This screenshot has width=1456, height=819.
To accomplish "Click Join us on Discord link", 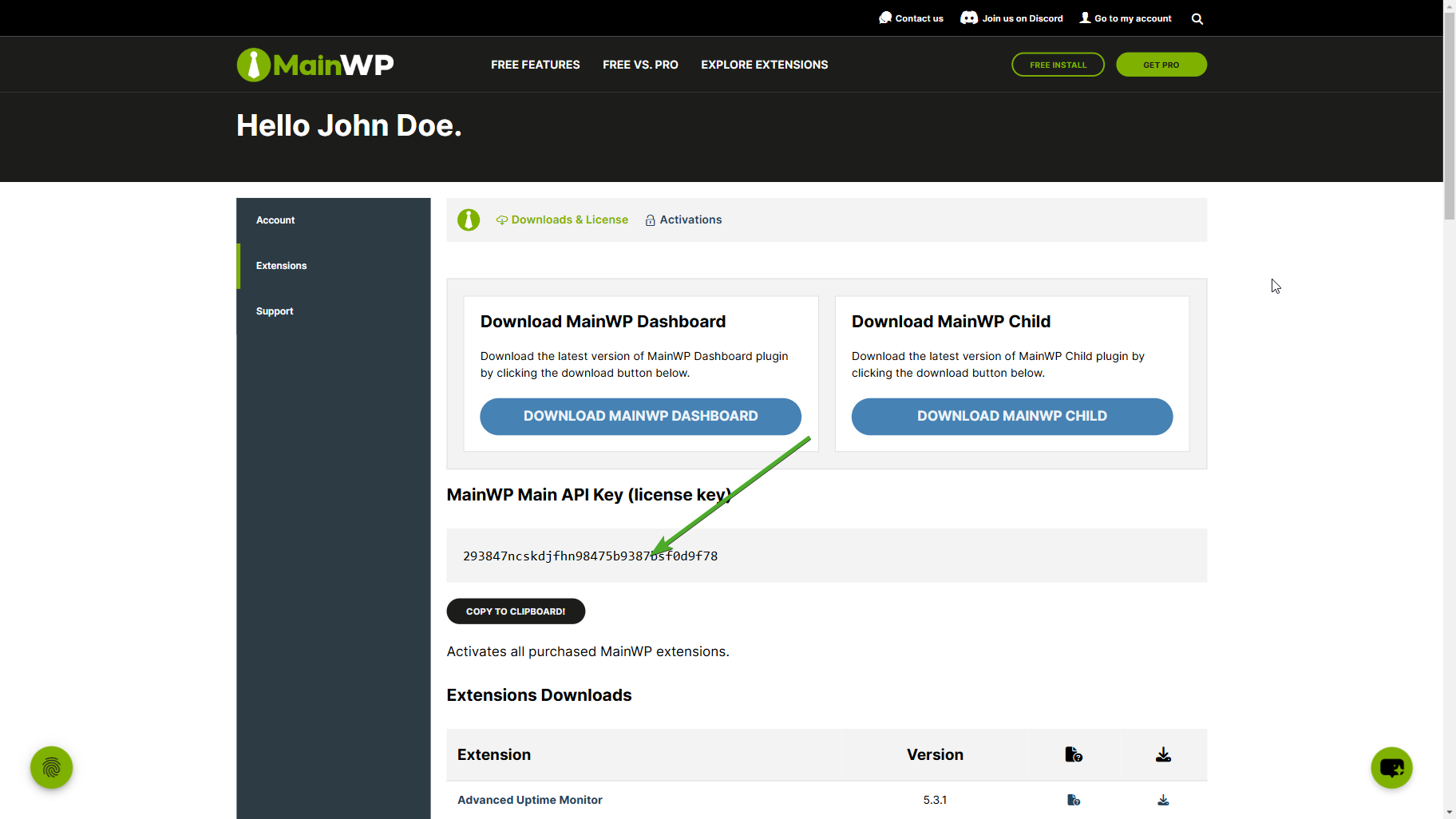I will 1023,18.
